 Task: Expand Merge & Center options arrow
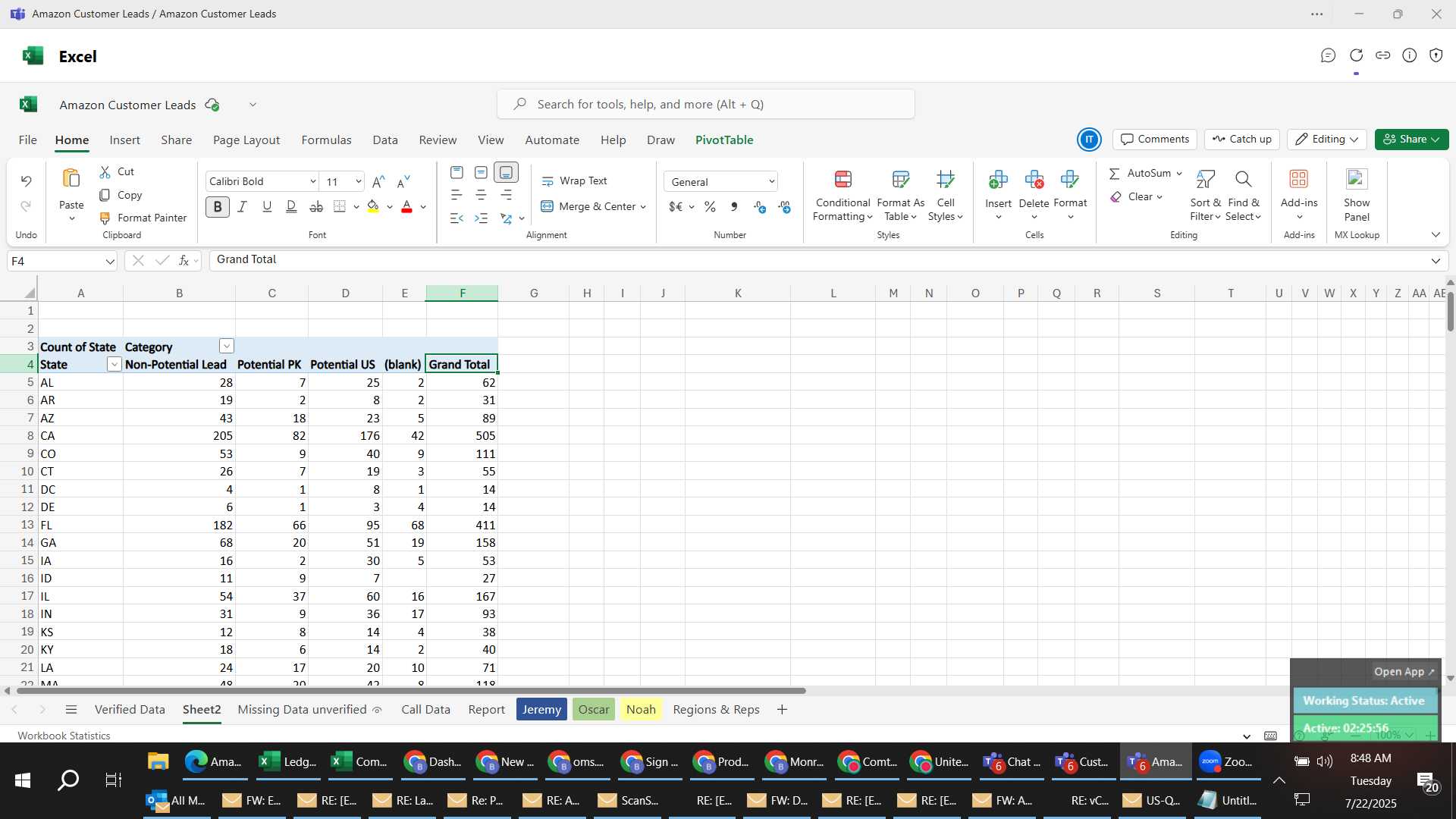tap(643, 207)
